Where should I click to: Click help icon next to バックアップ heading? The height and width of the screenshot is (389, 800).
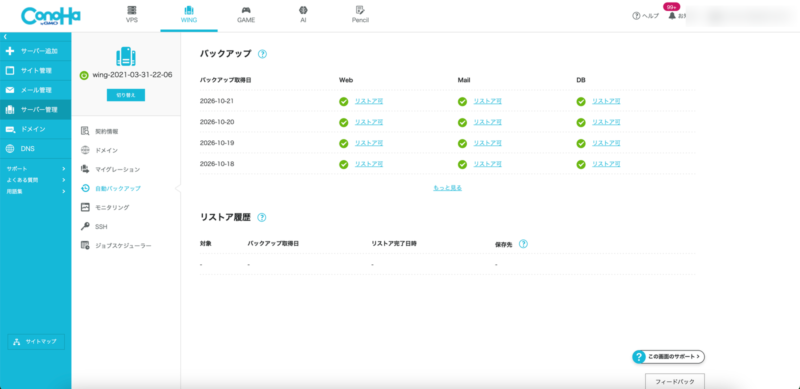point(262,54)
